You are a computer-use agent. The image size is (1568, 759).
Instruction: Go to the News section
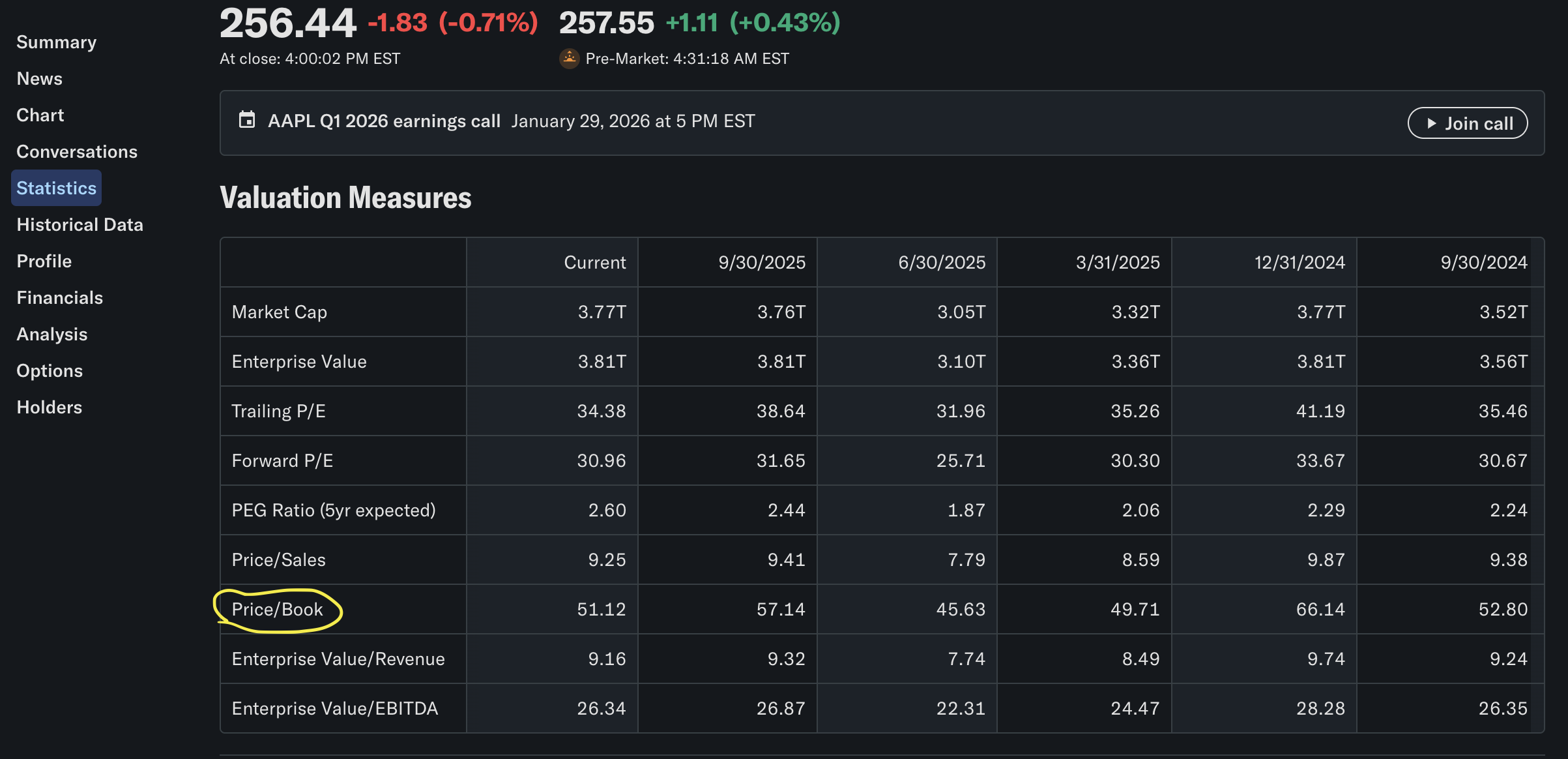click(x=40, y=79)
